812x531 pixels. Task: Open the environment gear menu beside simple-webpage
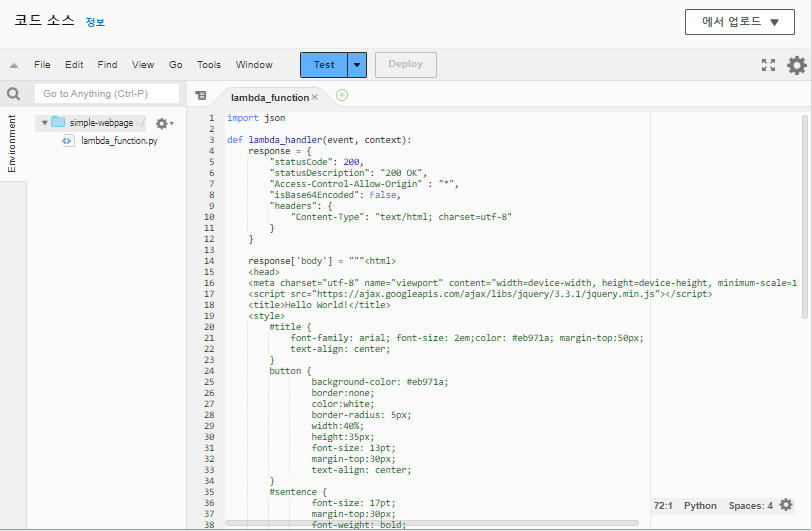coord(164,123)
